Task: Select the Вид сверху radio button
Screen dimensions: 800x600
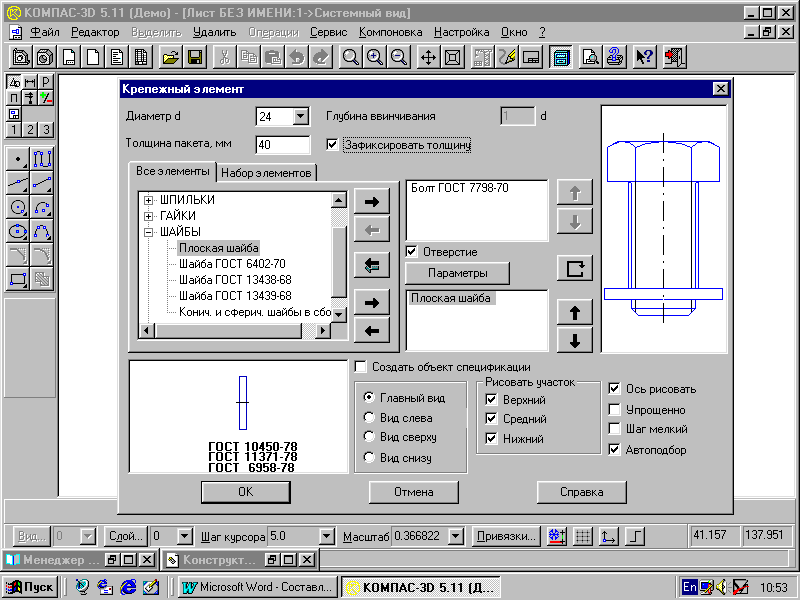Action: [369, 437]
